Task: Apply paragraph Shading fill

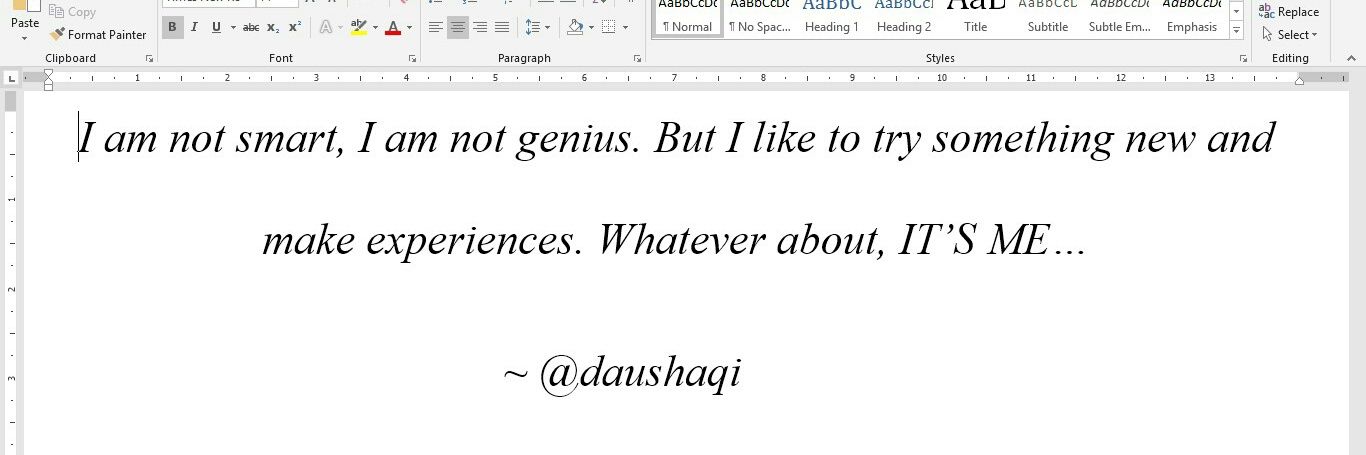Action: pyautogui.click(x=574, y=27)
